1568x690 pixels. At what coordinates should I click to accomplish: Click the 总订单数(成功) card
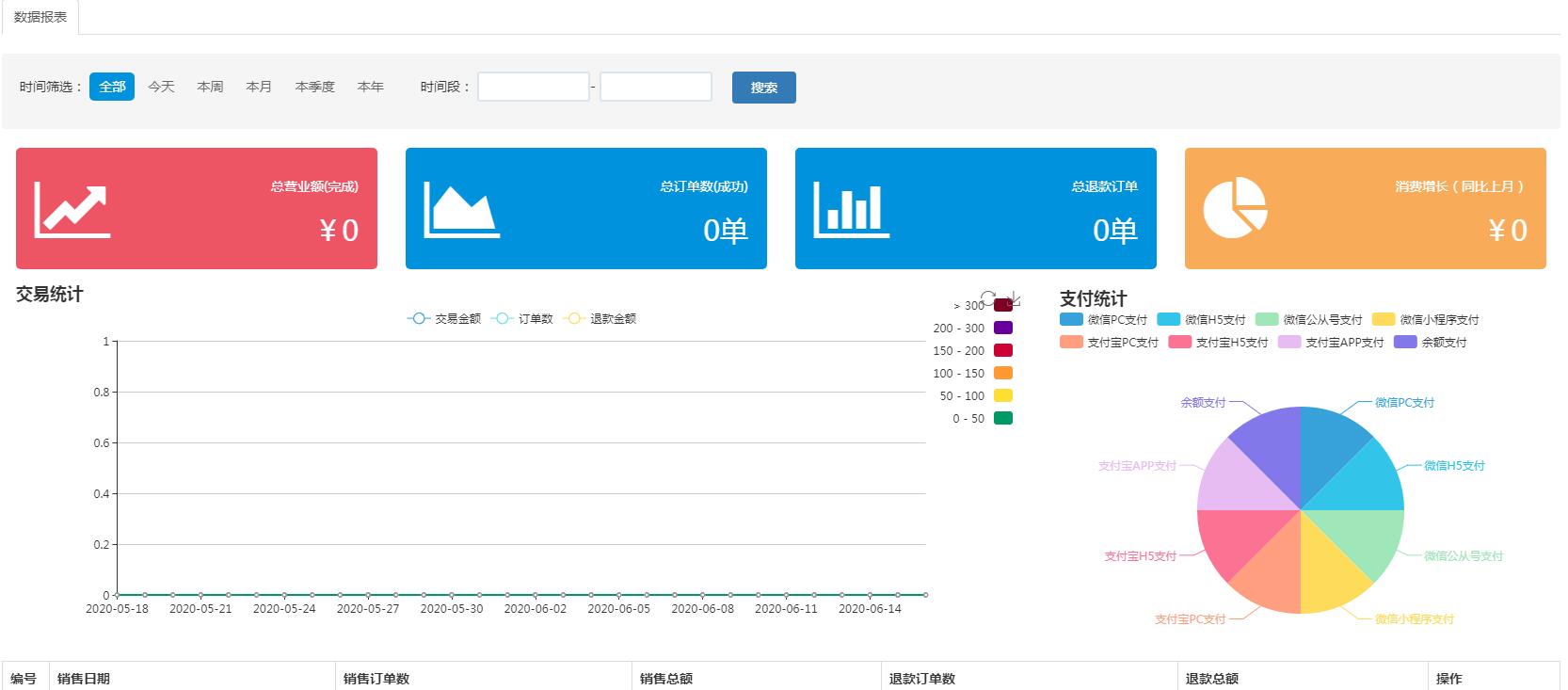[x=586, y=208]
